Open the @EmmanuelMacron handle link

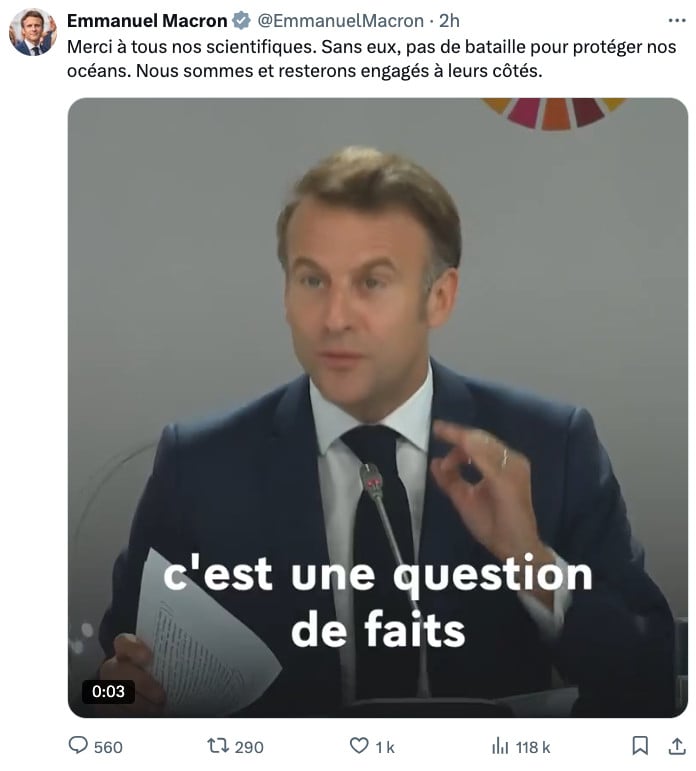tap(340, 21)
